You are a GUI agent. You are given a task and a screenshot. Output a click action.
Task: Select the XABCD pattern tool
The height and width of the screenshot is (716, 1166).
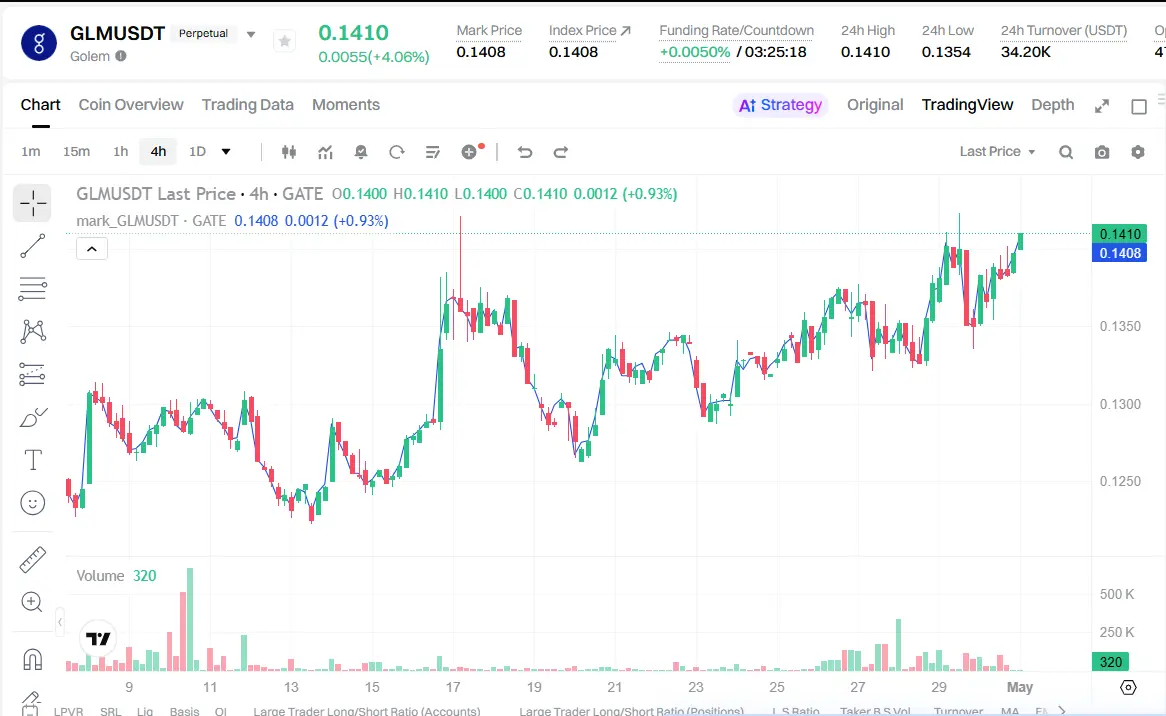point(33,331)
